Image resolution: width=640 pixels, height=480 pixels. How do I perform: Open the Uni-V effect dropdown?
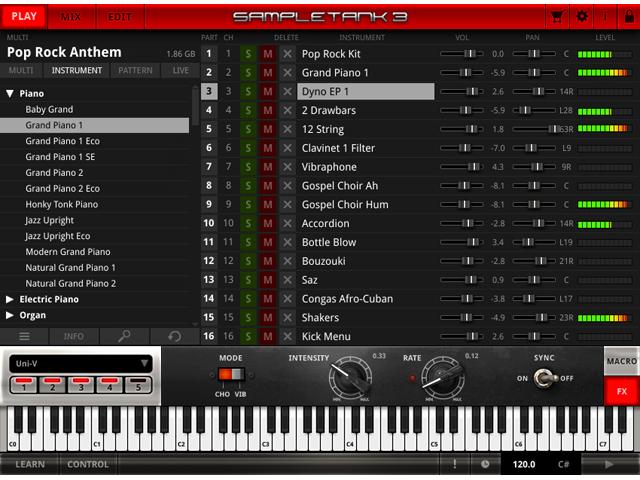click(x=81, y=363)
